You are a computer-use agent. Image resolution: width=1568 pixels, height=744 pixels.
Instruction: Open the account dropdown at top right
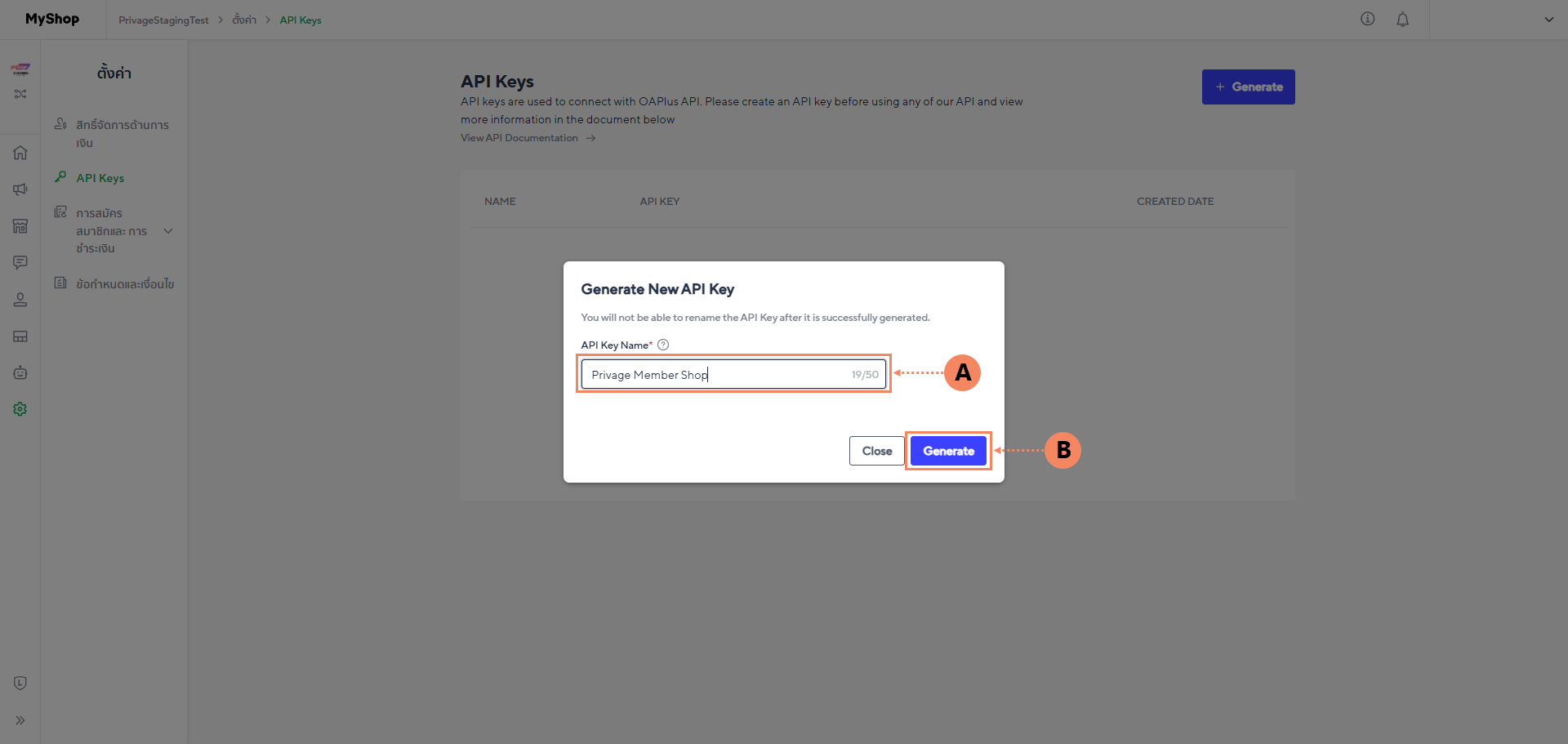point(1548,20)
